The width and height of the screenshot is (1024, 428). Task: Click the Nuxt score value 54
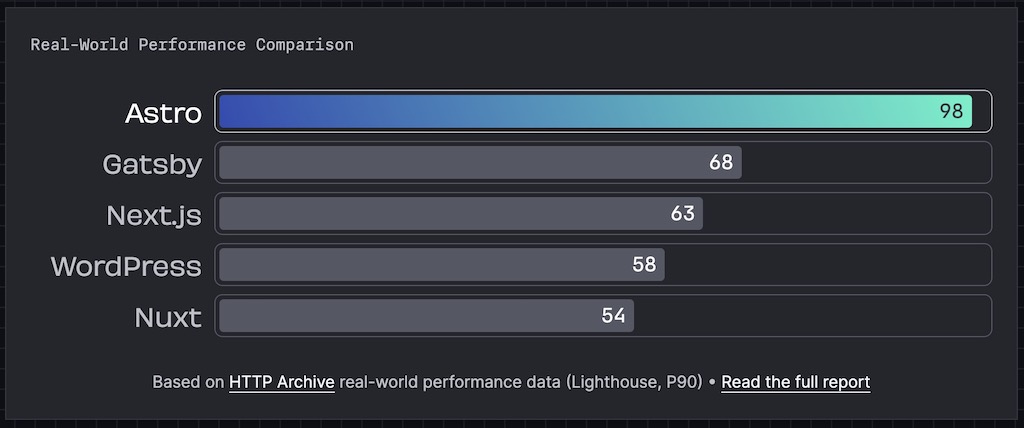click(613, 315)
